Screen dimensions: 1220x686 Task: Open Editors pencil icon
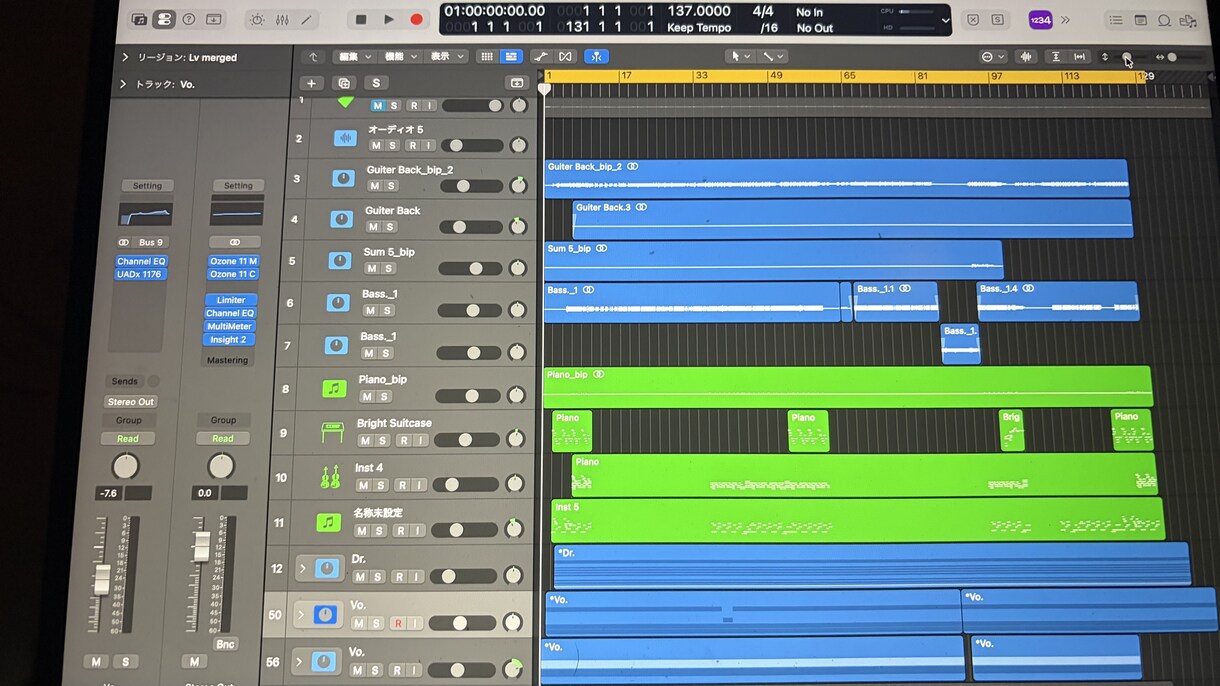(x=306, y=20)
